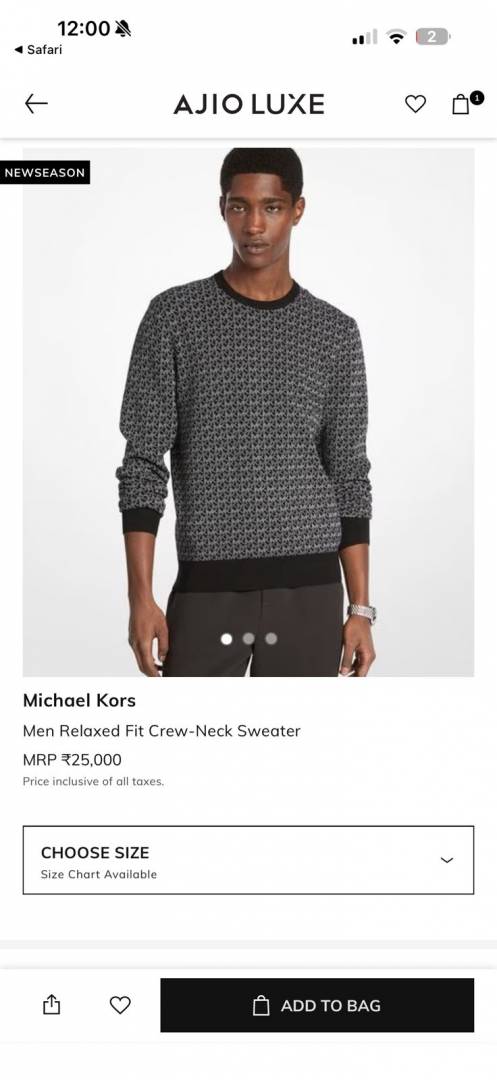Select the second image carousel dot

[248, 638]
